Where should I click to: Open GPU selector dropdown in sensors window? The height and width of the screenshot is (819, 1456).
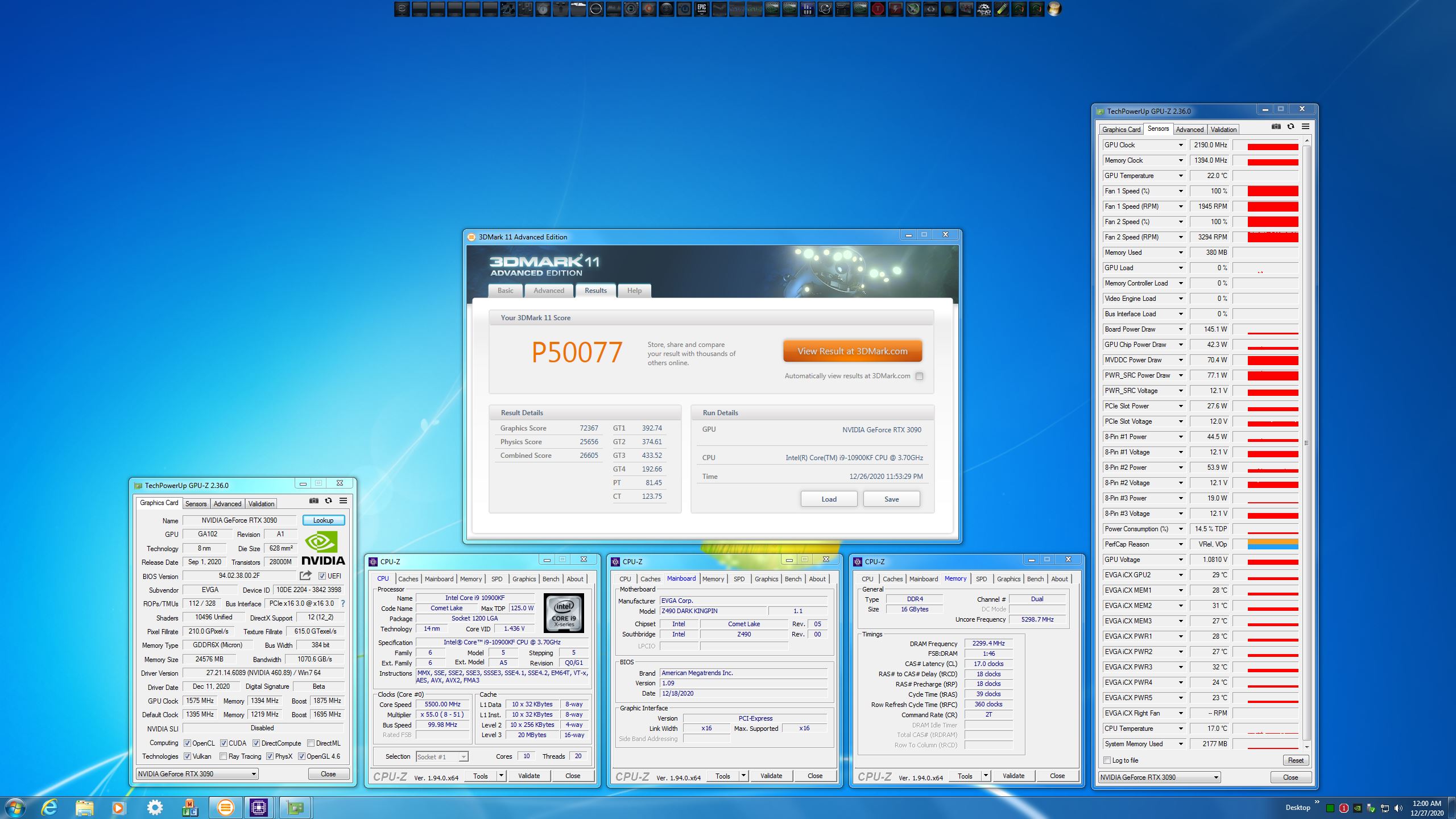pos(1216,777)
